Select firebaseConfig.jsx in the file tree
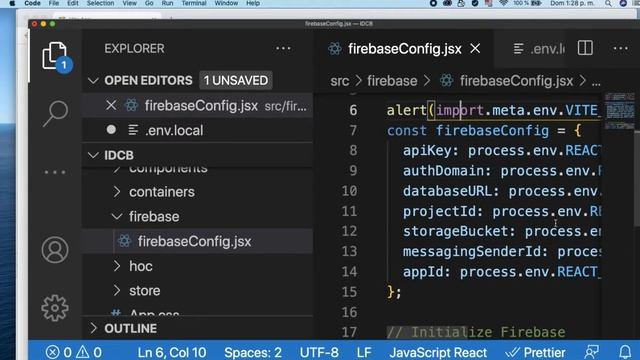 pos(198,241)
